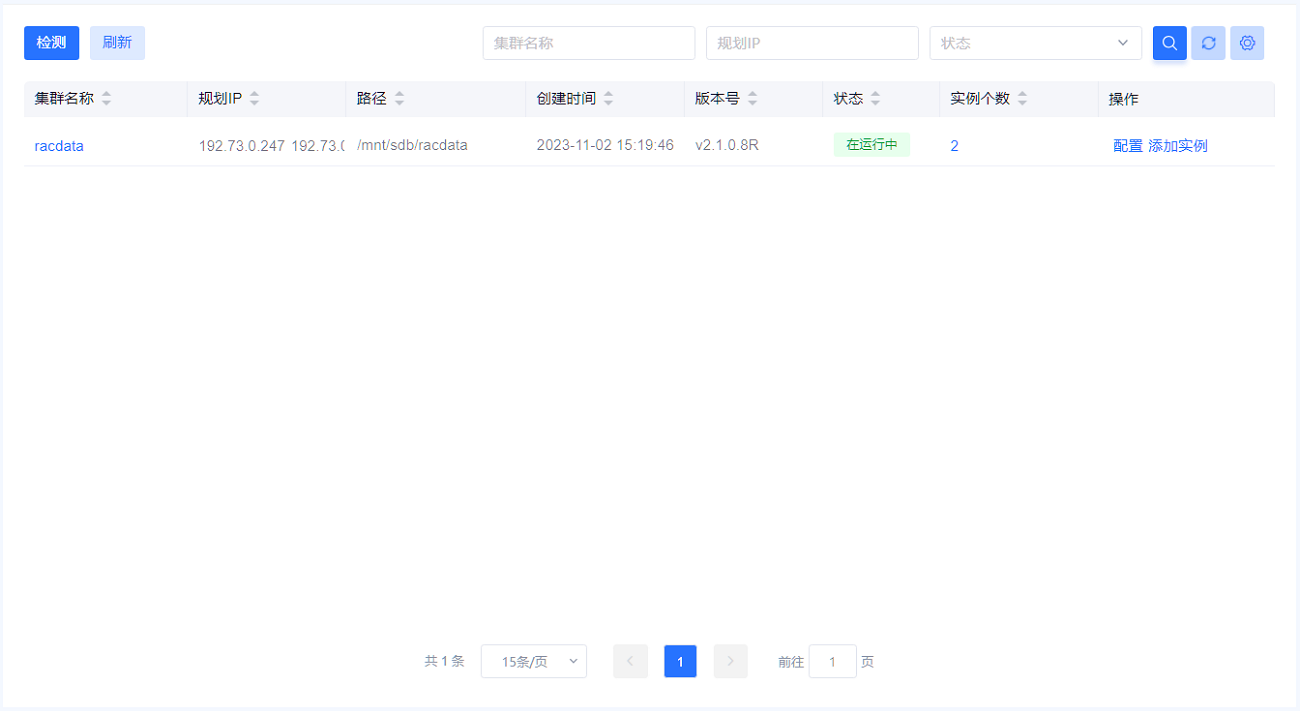Sort by 规划IP column arrows
The image size is (1300, 711).
point(254,99)
